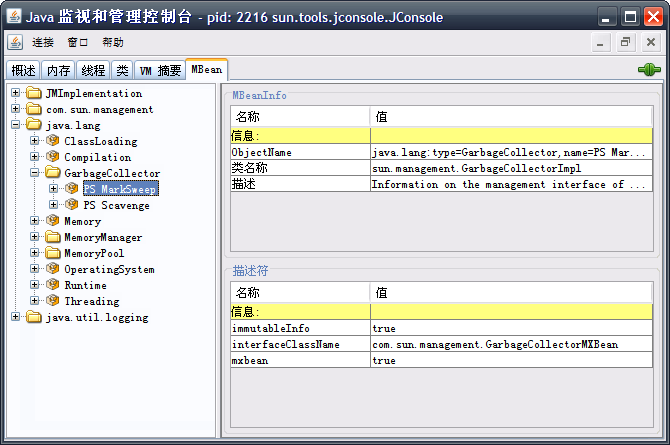Click the Compilation MBean icon
This screenshot has height=445, width=670.
point(53,156)
